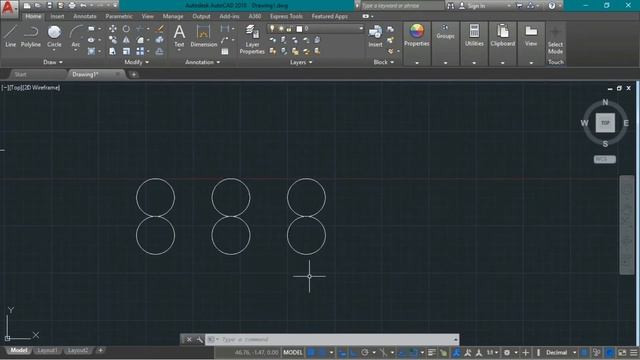Open Layer Properties manager

tap(252, 39)
